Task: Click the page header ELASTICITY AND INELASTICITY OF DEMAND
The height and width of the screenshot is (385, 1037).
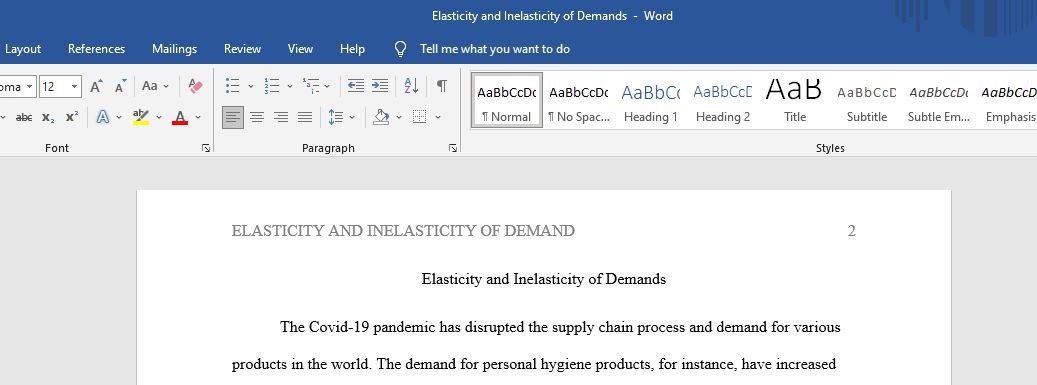Action: [403, 231]
